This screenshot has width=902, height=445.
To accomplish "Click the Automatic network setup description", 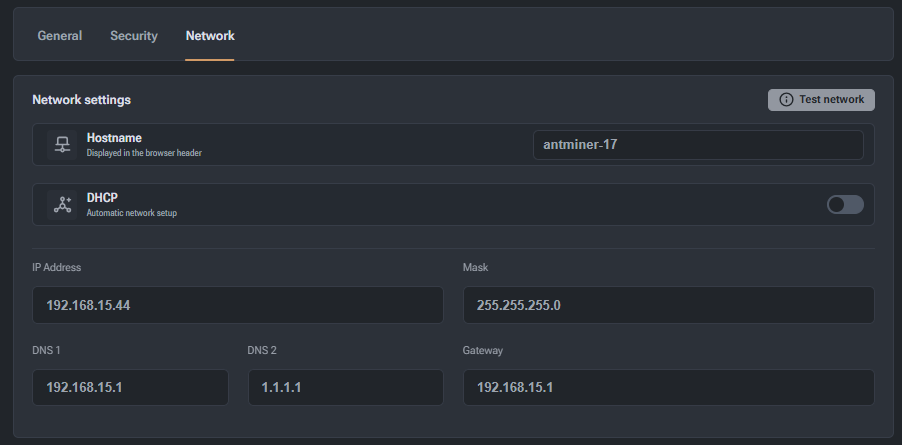I will (132, 213).
